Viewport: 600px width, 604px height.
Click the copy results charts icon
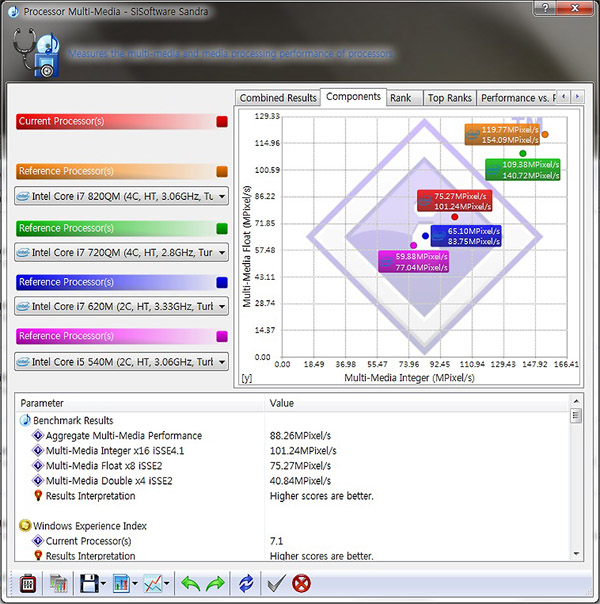[59, 584]
